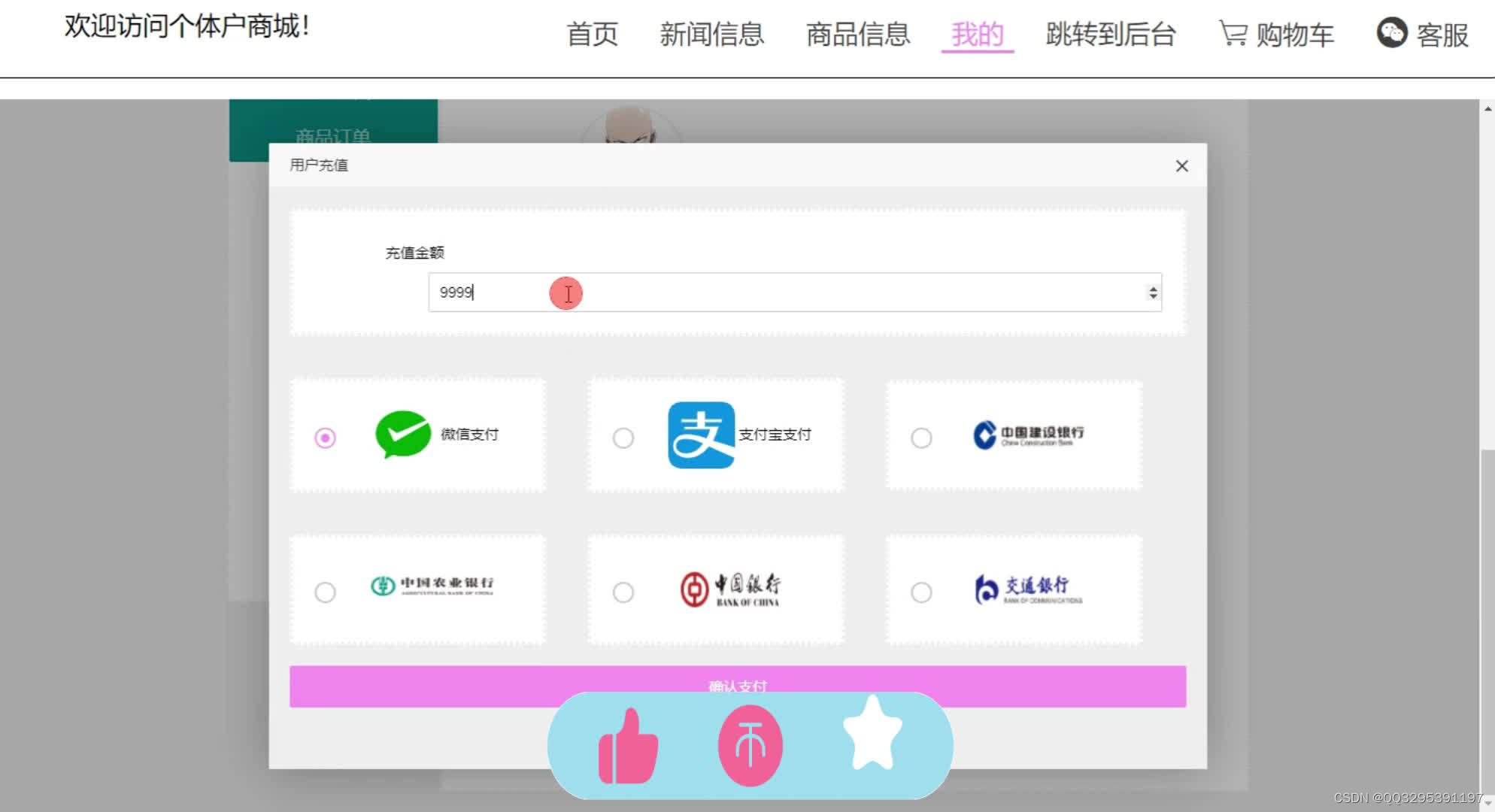Click the pink coin icon
The height and width of the screenshot is (812, 1495).
[x=750, y=746]
